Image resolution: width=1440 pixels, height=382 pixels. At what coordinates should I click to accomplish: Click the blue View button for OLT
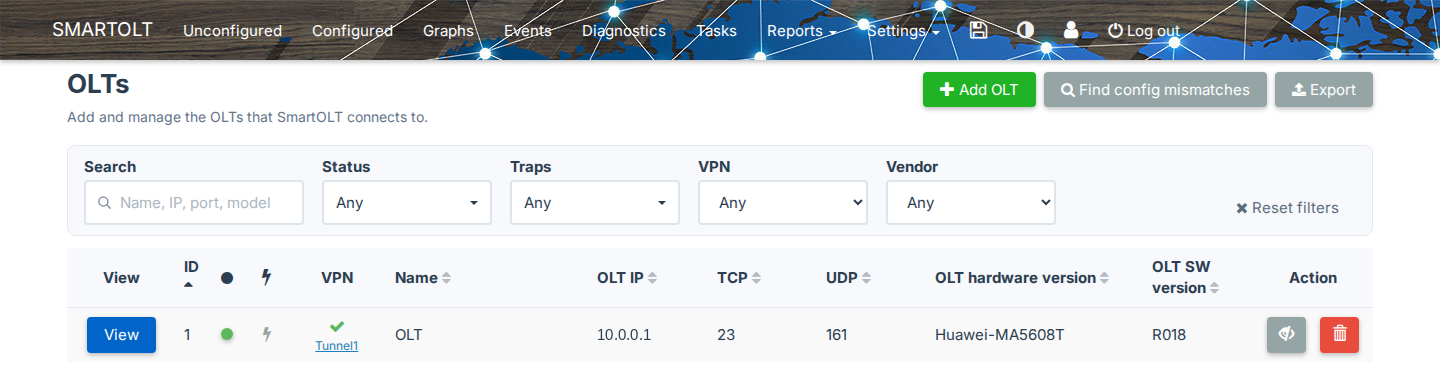(x=121, y=335)
